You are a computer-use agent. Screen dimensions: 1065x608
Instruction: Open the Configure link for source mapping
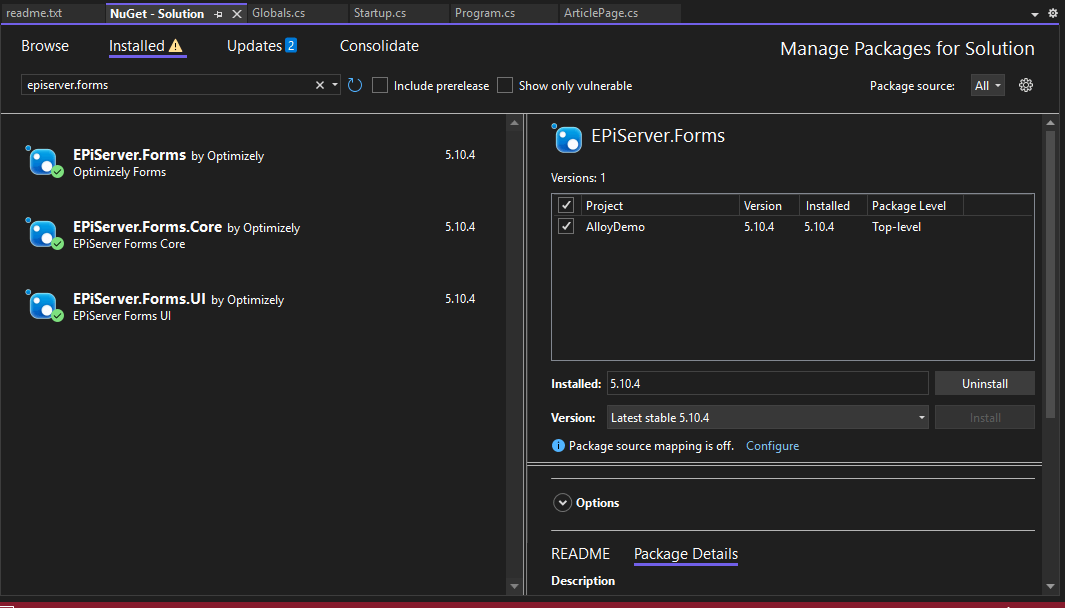tap(772, 446)
